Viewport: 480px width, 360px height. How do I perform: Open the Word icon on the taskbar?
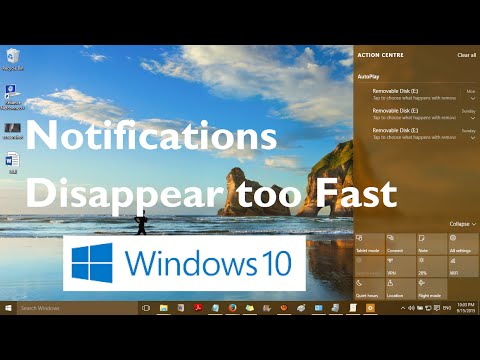click(181, 308)
